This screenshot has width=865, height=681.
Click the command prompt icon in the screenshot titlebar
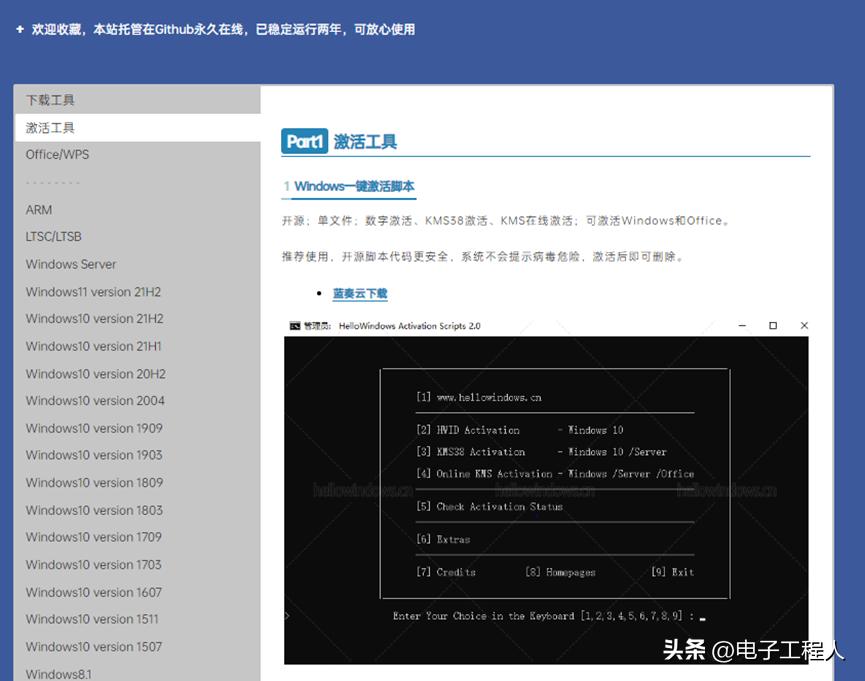[293, 325]
